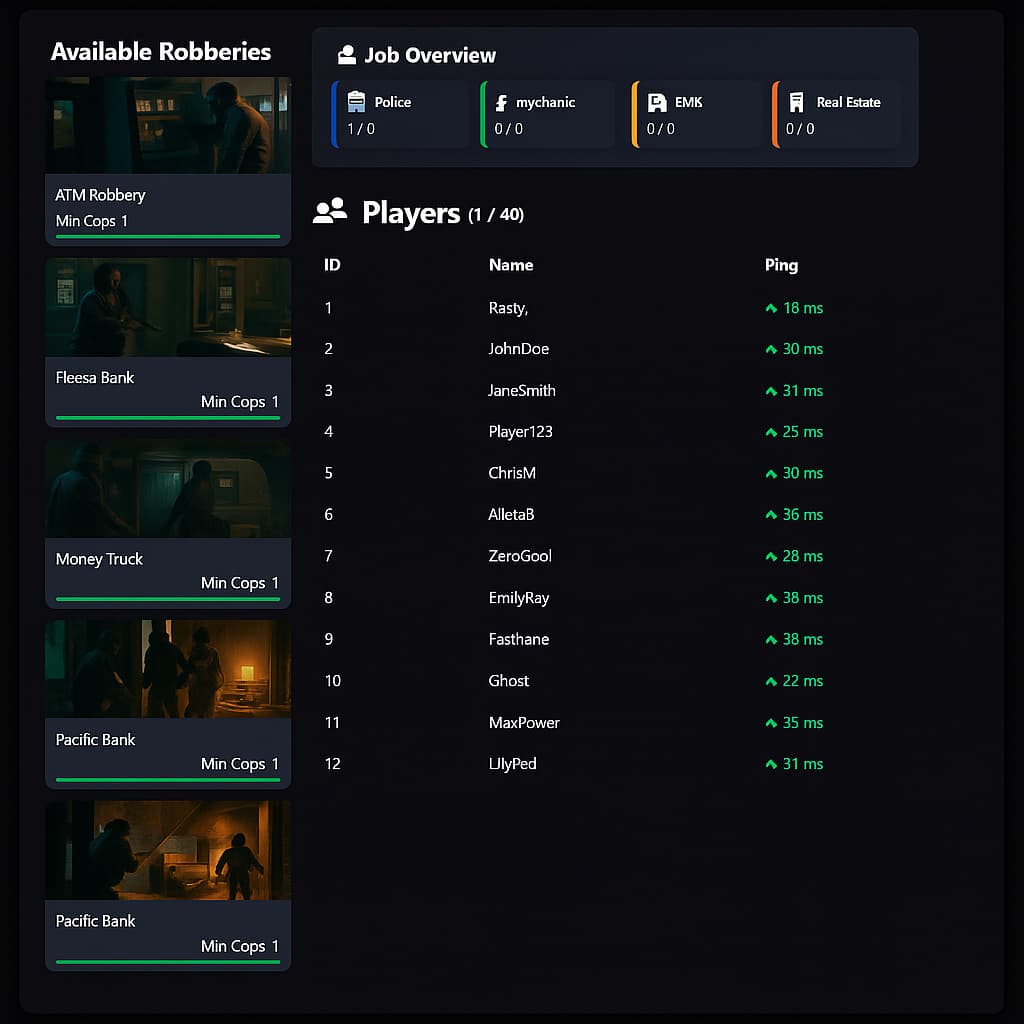Click the Job Overview person icon

click(x=347, y=55)
